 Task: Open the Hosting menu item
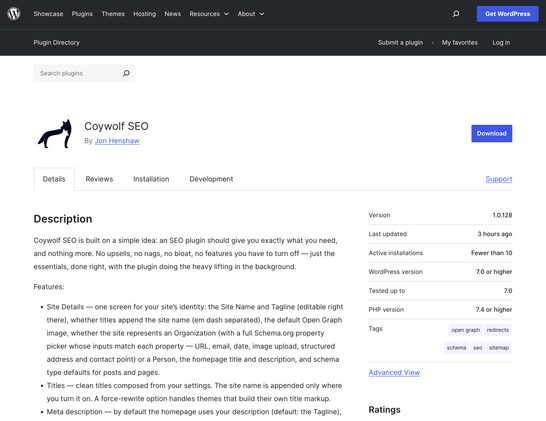click(145, 14)
